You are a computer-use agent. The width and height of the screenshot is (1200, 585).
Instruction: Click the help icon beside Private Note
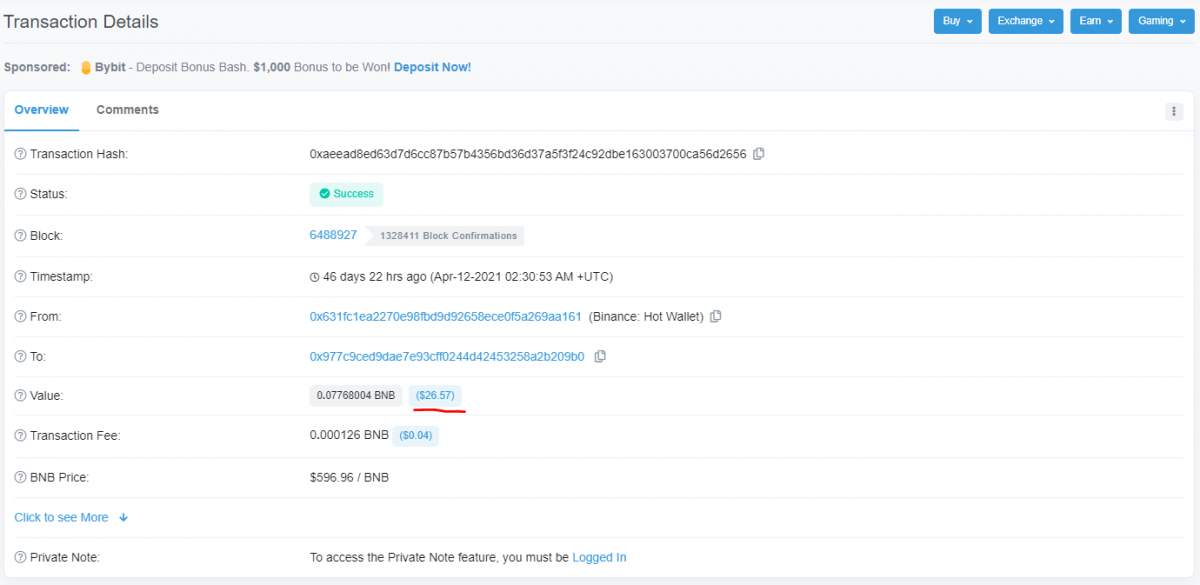(x=17, y=557)
